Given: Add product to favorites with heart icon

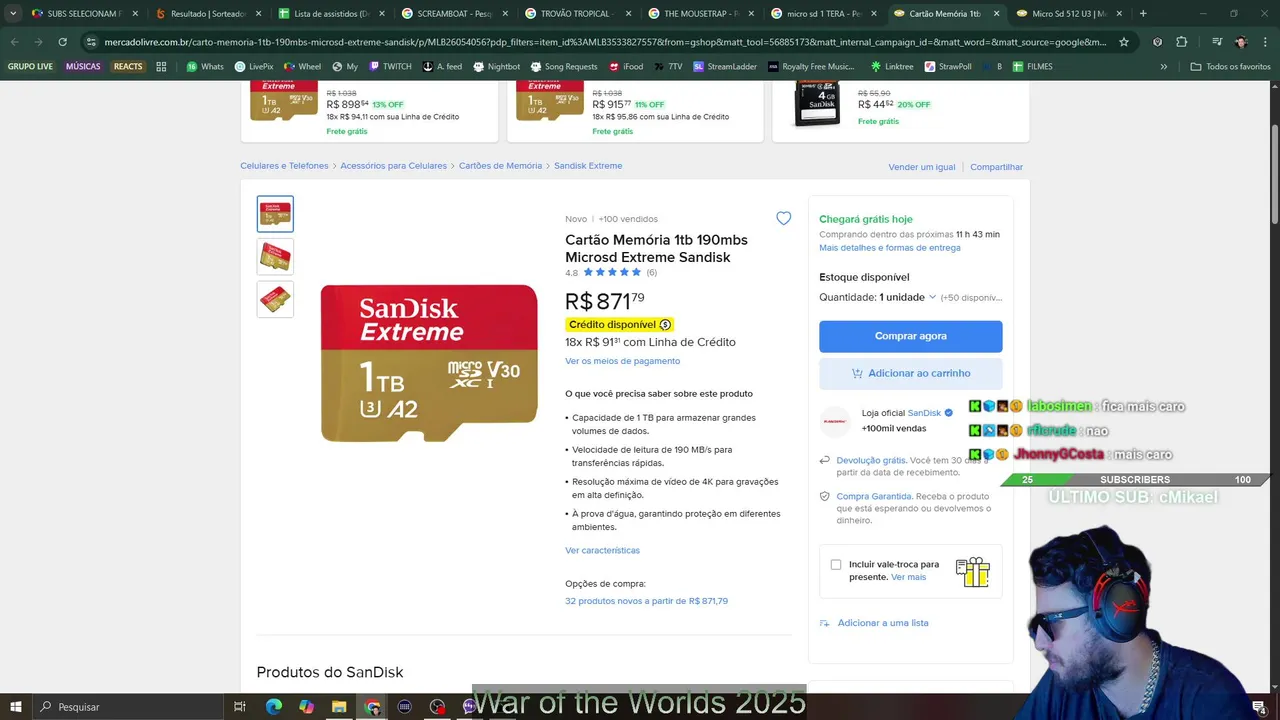Looking at the screenshot, I should pyautogui.click(x=784, y=218).
